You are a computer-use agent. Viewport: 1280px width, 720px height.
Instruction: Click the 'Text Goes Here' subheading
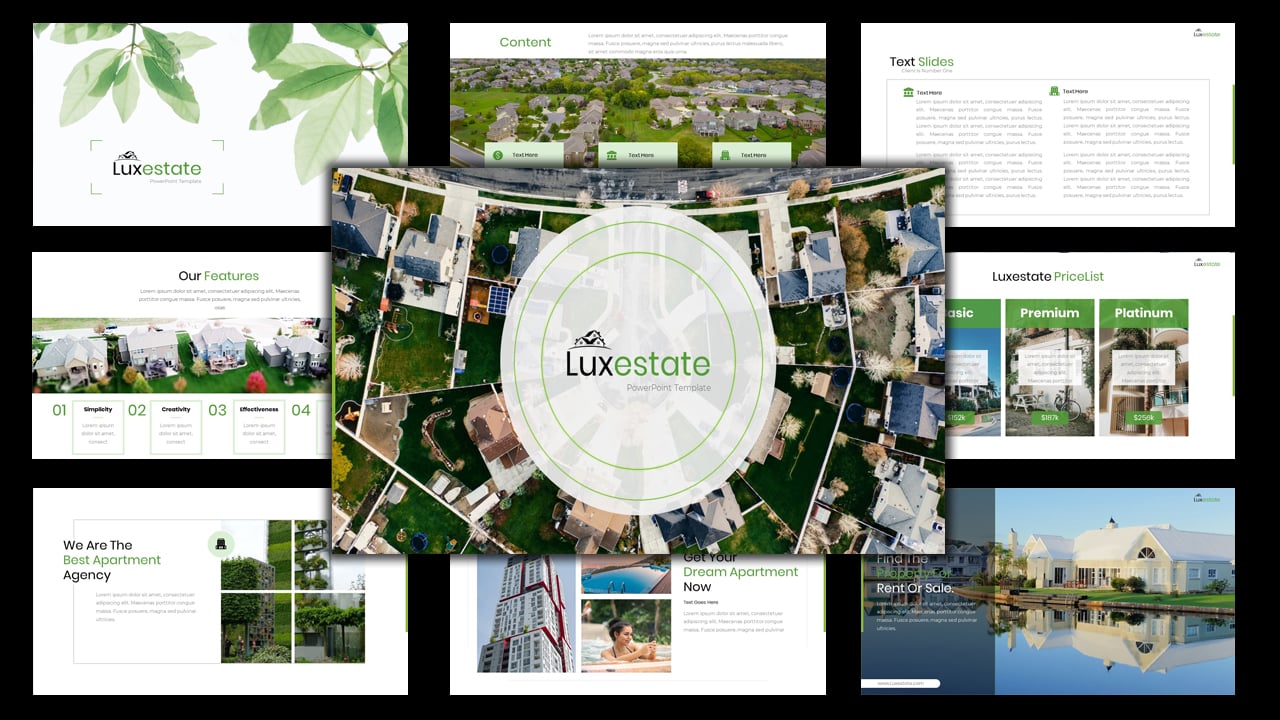(701, 602)
